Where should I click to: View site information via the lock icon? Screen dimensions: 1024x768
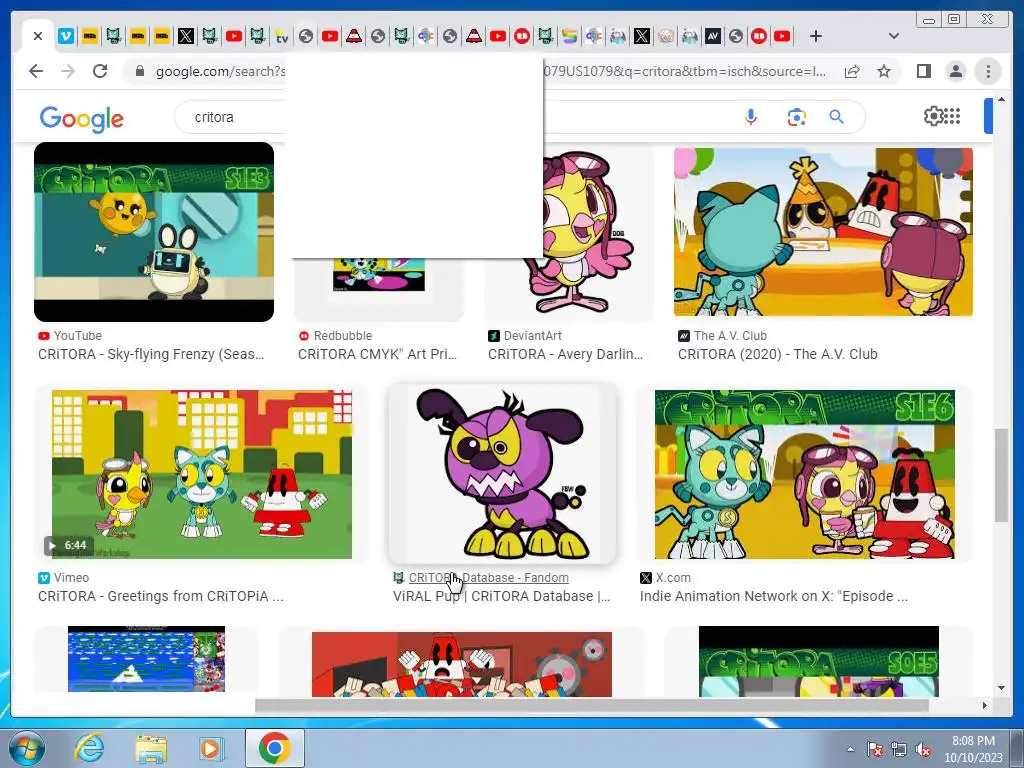(x=139, y=71)
